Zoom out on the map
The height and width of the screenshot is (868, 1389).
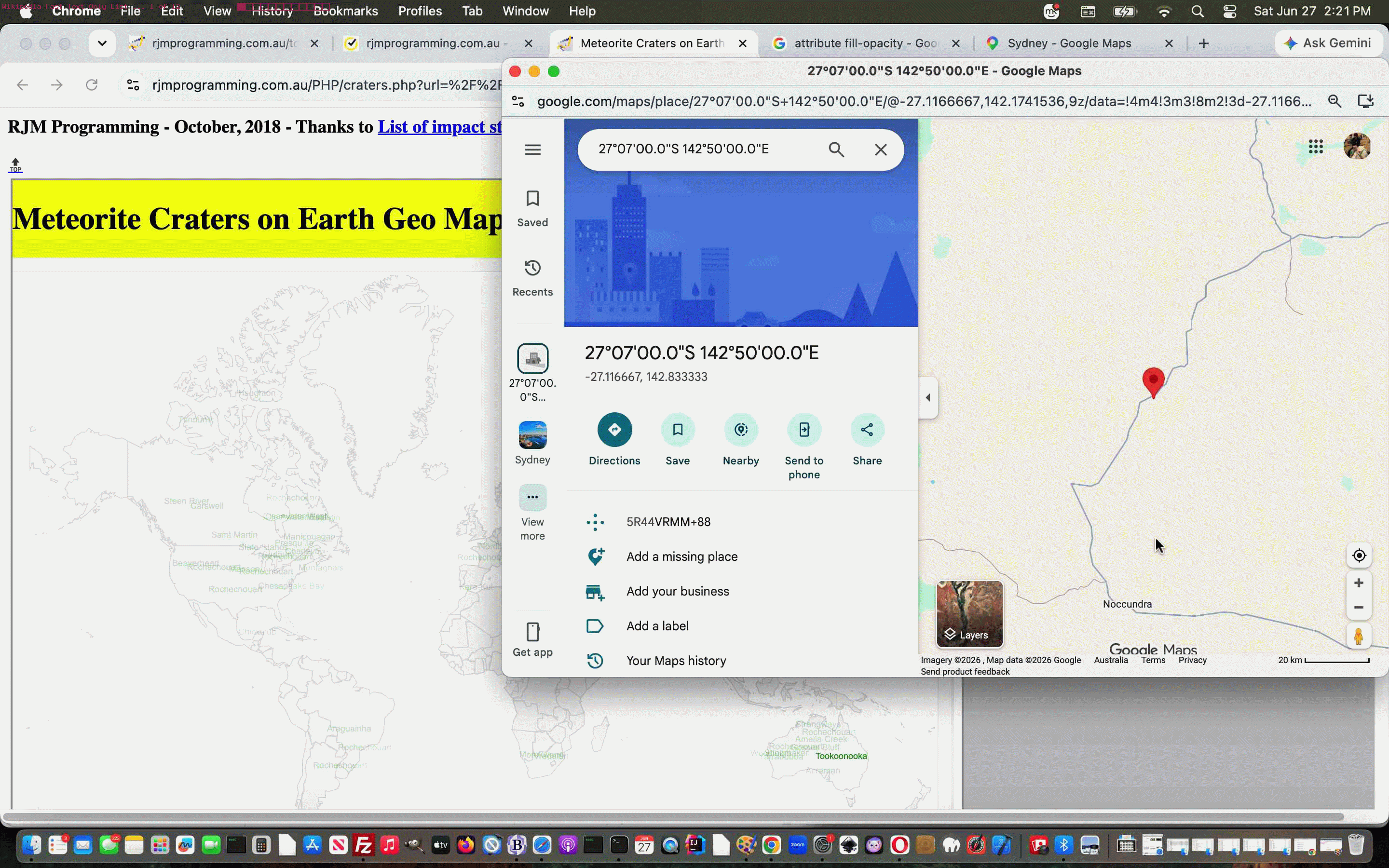click(1359, 608)
